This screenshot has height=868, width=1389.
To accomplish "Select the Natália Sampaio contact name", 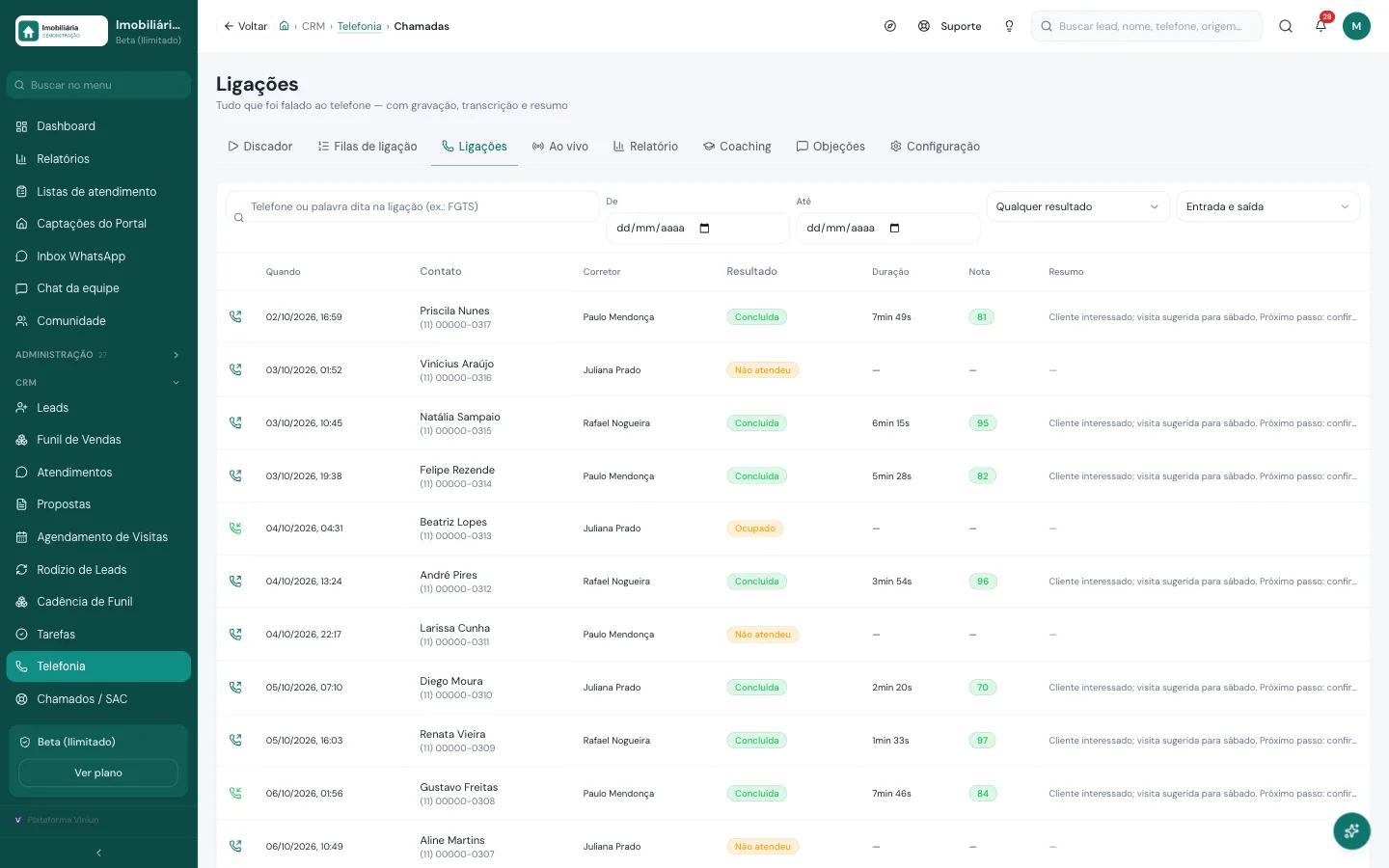I will tap(460, 417).
